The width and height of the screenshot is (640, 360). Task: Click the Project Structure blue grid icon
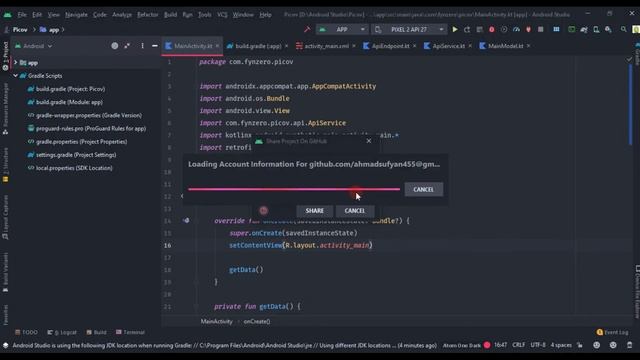pos(556,29)
